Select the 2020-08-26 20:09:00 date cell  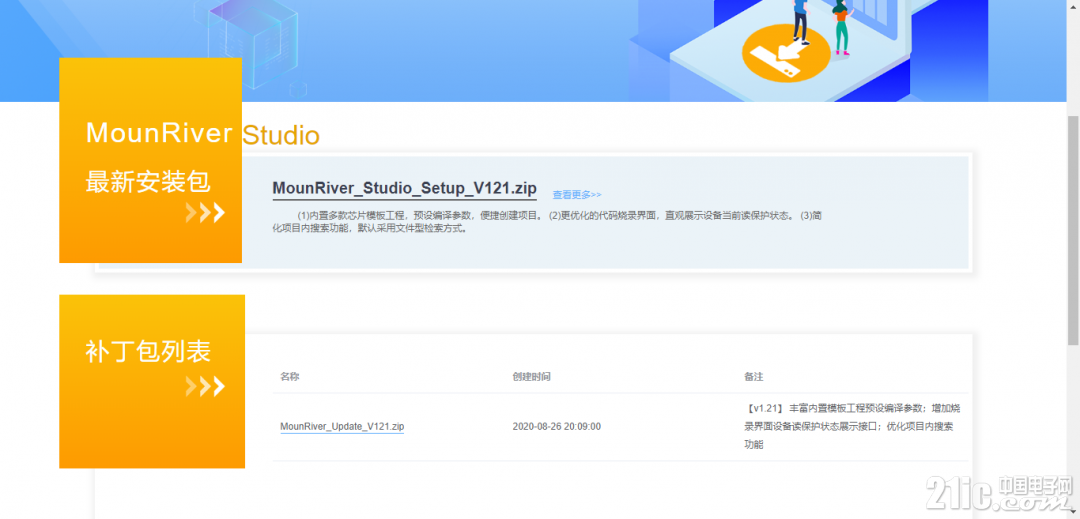click(557, 427)
